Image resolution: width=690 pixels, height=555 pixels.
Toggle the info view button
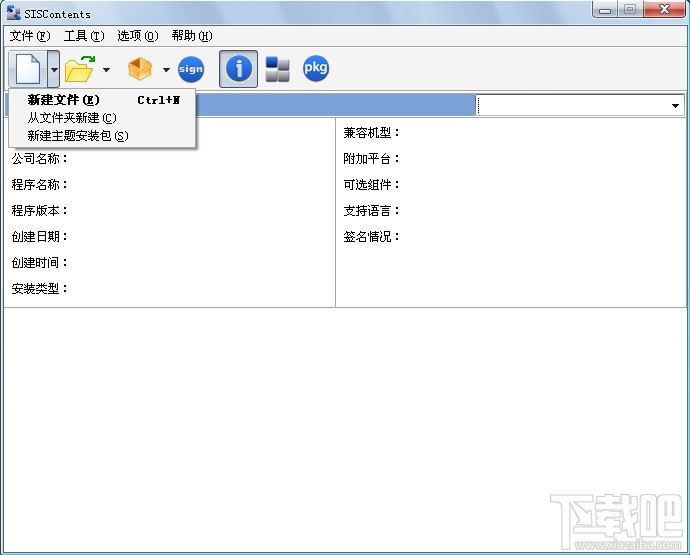click(x=239, y=69)
